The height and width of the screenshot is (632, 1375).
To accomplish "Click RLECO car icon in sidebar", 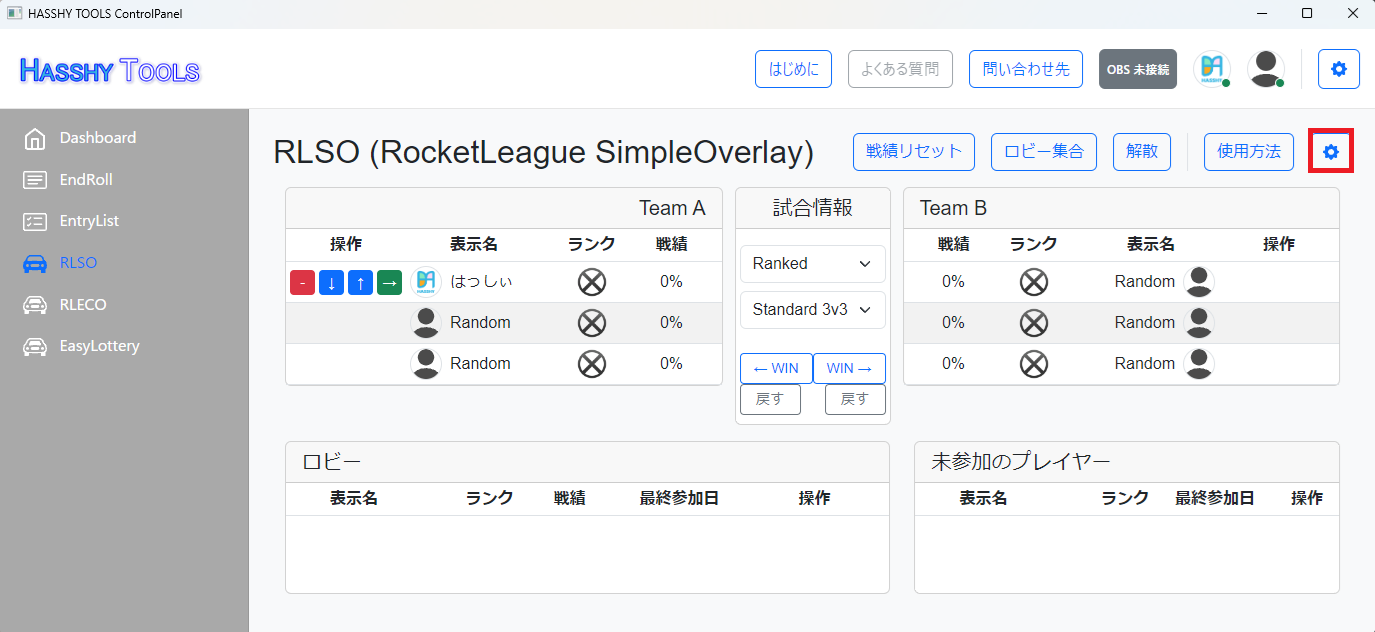I will pyautogui.click(x=35, y=305).
